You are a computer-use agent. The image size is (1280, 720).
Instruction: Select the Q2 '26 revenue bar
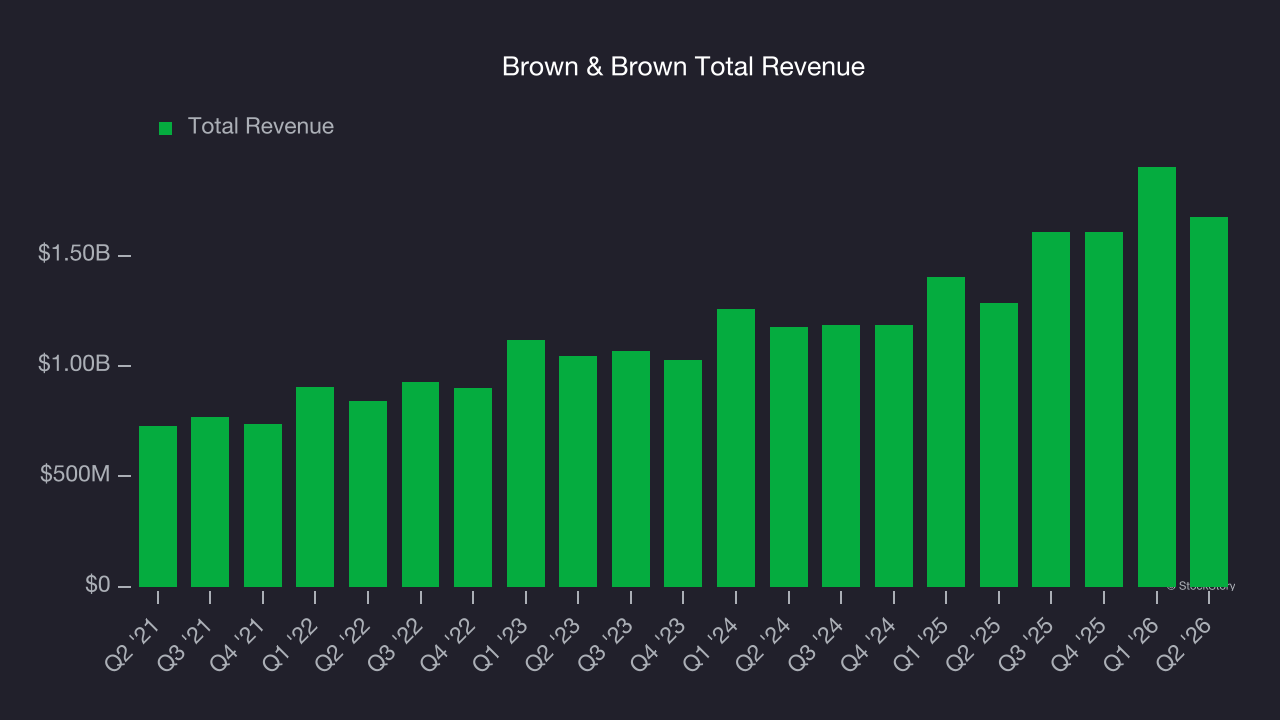tap(1209, 402)
